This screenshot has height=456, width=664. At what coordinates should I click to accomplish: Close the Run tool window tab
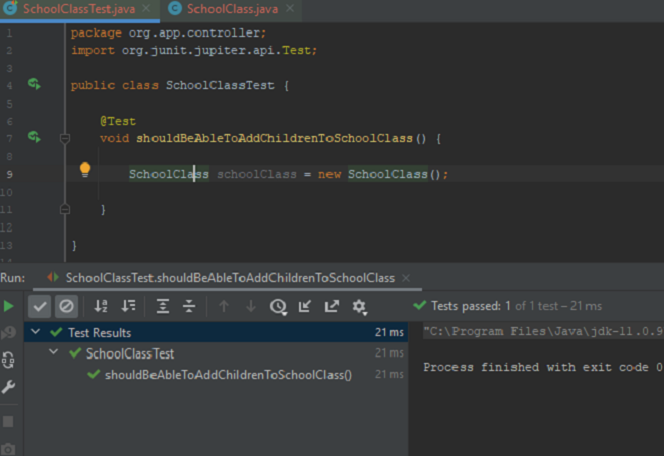(406, 278)
